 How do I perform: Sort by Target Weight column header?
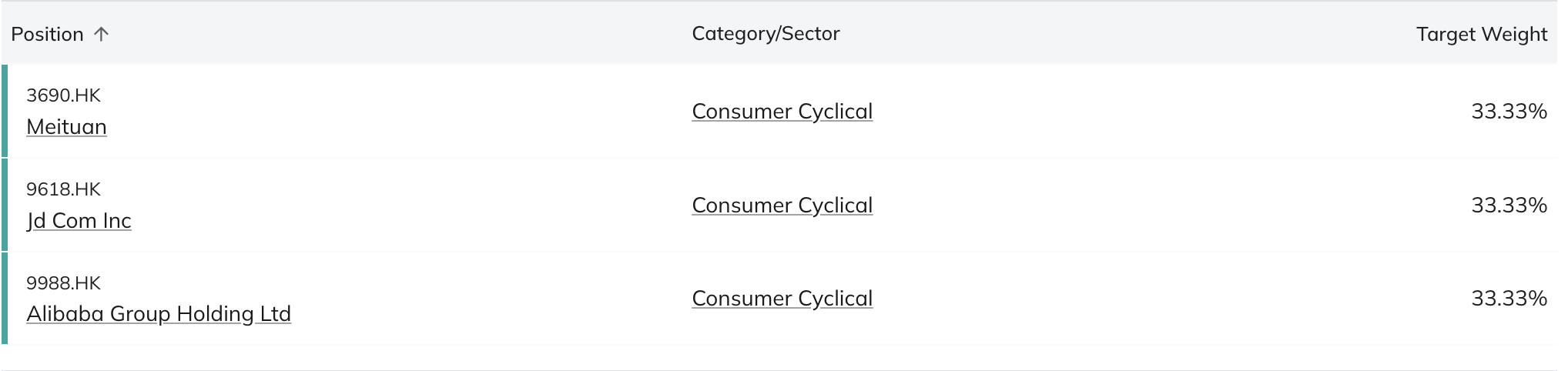tap(1482, 34)
